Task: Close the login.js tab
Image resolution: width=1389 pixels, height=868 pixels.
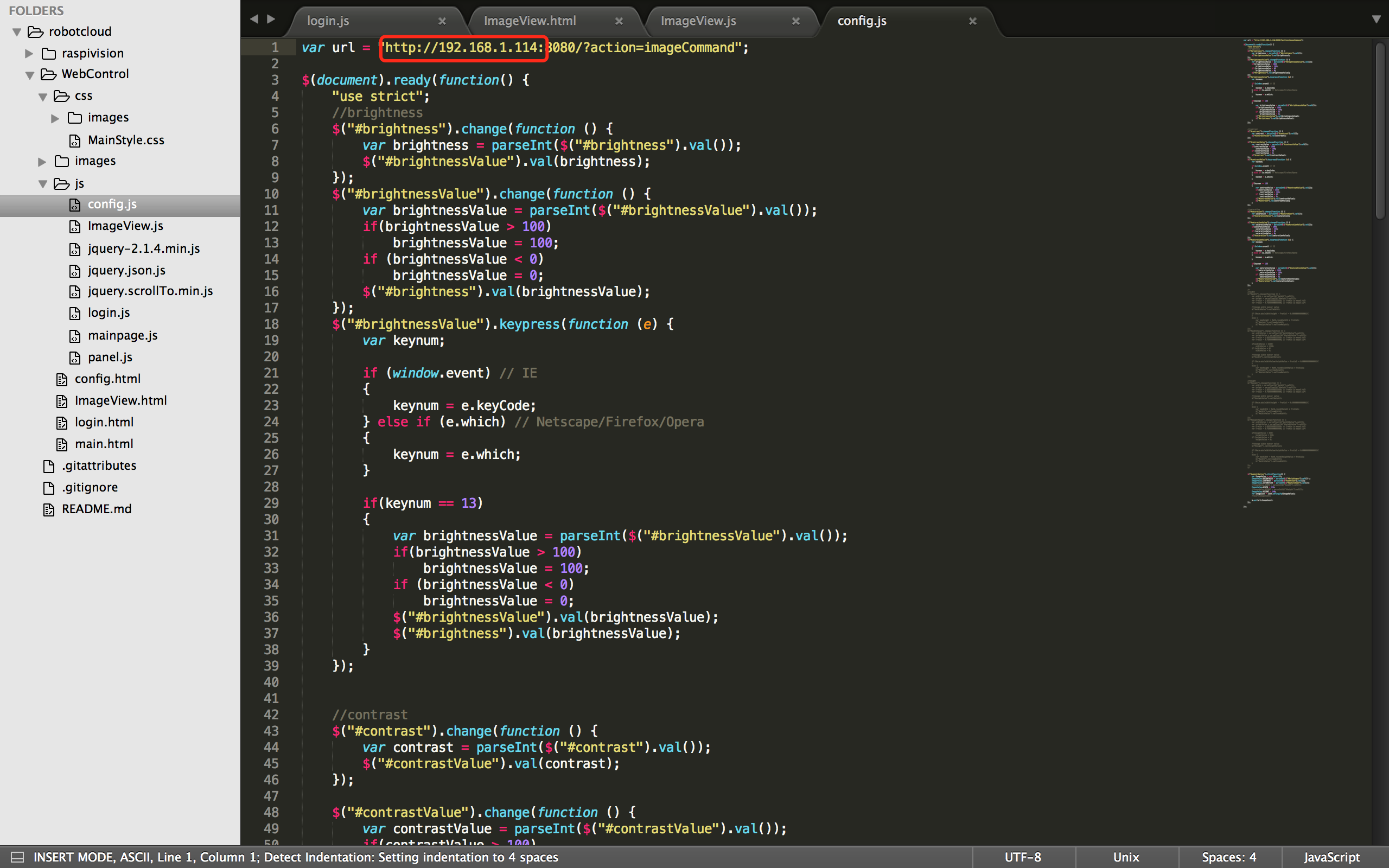Action: click(442, 21)
